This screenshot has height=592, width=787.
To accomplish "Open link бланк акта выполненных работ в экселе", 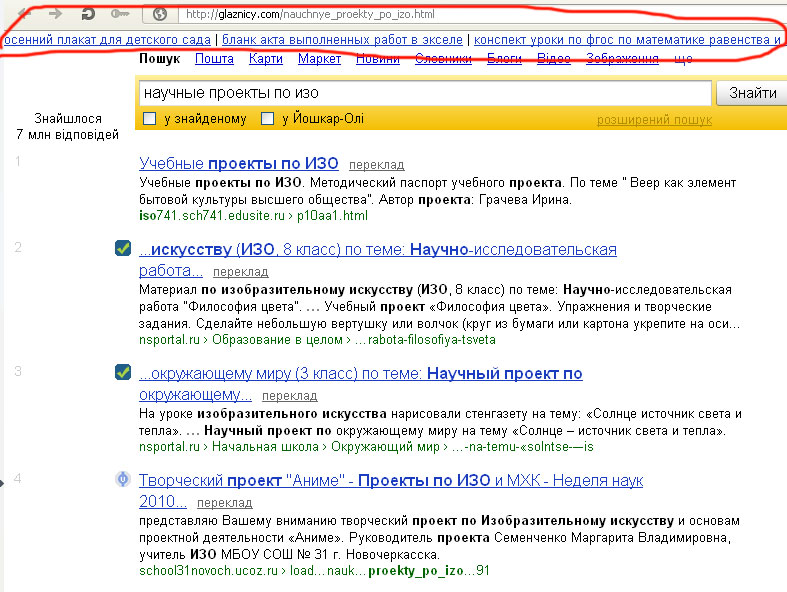I will (x=342, y=40).
